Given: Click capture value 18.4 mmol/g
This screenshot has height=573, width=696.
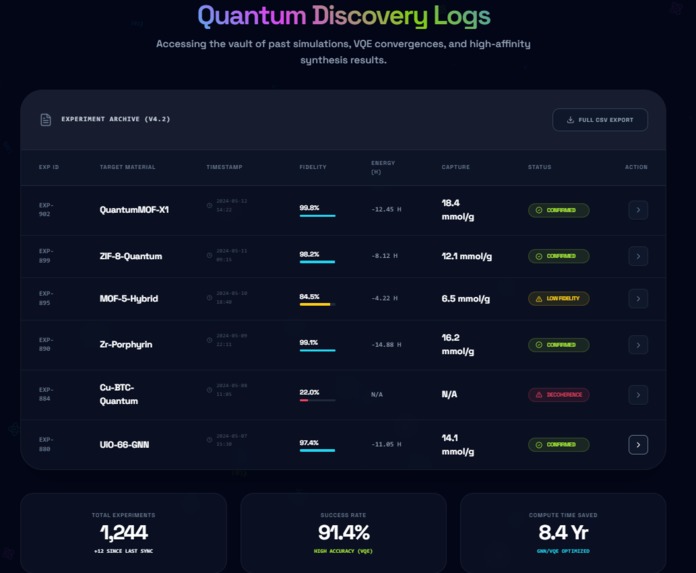Looking at the screenshot, I should [458, 209].
